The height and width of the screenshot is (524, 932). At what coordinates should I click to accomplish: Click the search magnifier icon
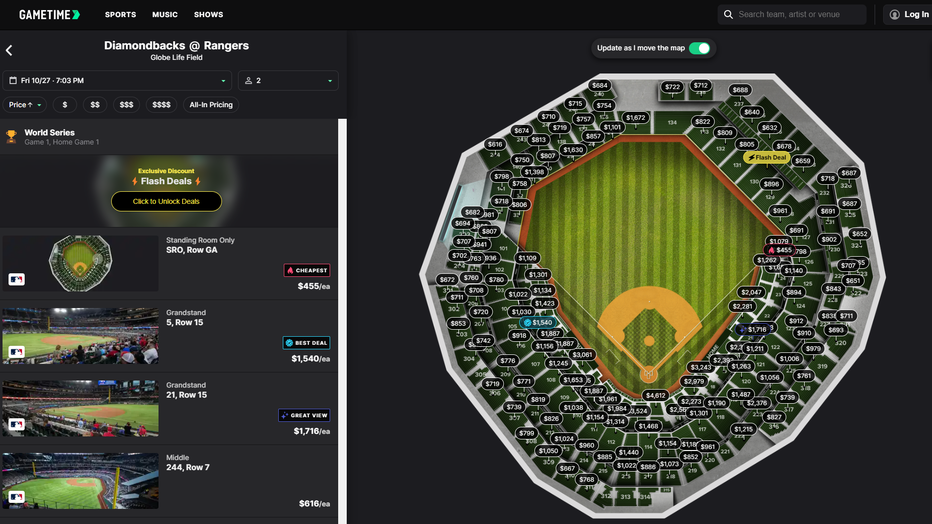(728, 14)
